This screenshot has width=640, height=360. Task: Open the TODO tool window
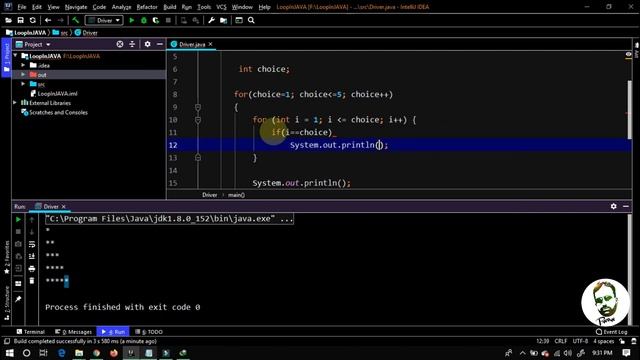[x=149, y=332]
